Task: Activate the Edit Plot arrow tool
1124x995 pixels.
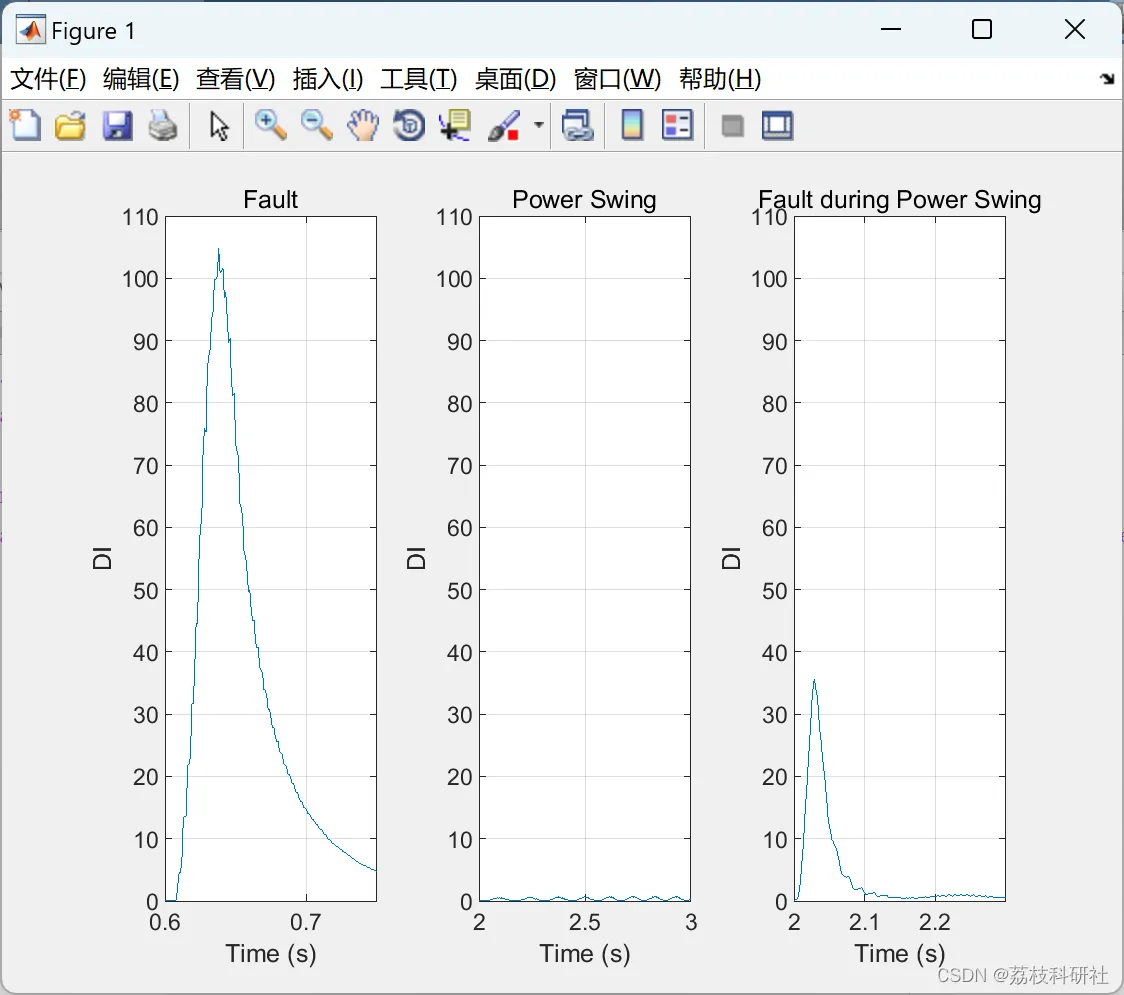Action: 219,125
